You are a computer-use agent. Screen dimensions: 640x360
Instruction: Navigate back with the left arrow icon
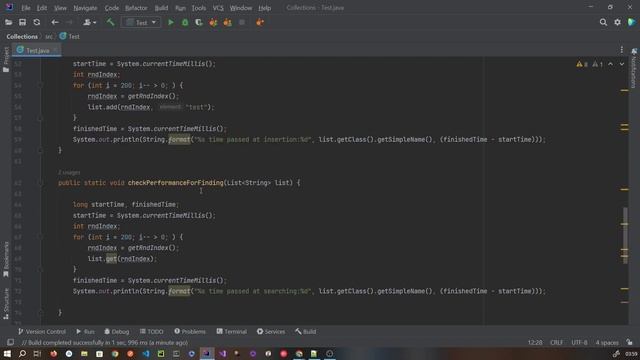[55, 22]
